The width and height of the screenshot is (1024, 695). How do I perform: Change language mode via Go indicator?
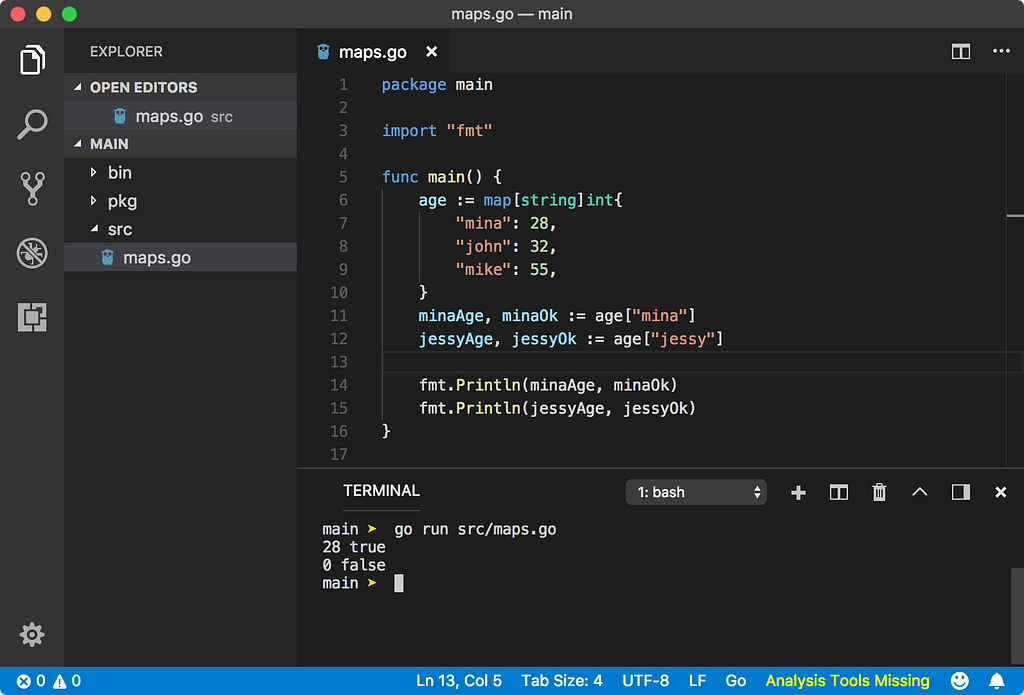735,681
